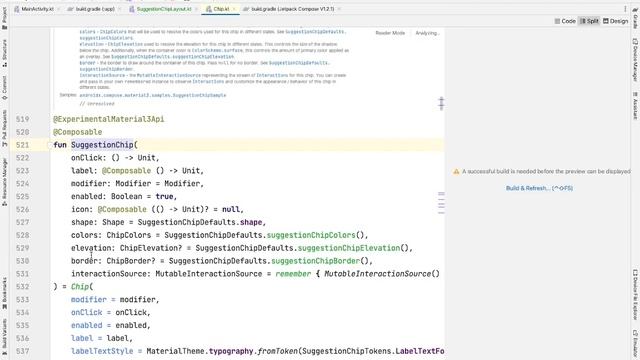Open the Project tool window
The image size is (640, 360).
coord(4,17)
